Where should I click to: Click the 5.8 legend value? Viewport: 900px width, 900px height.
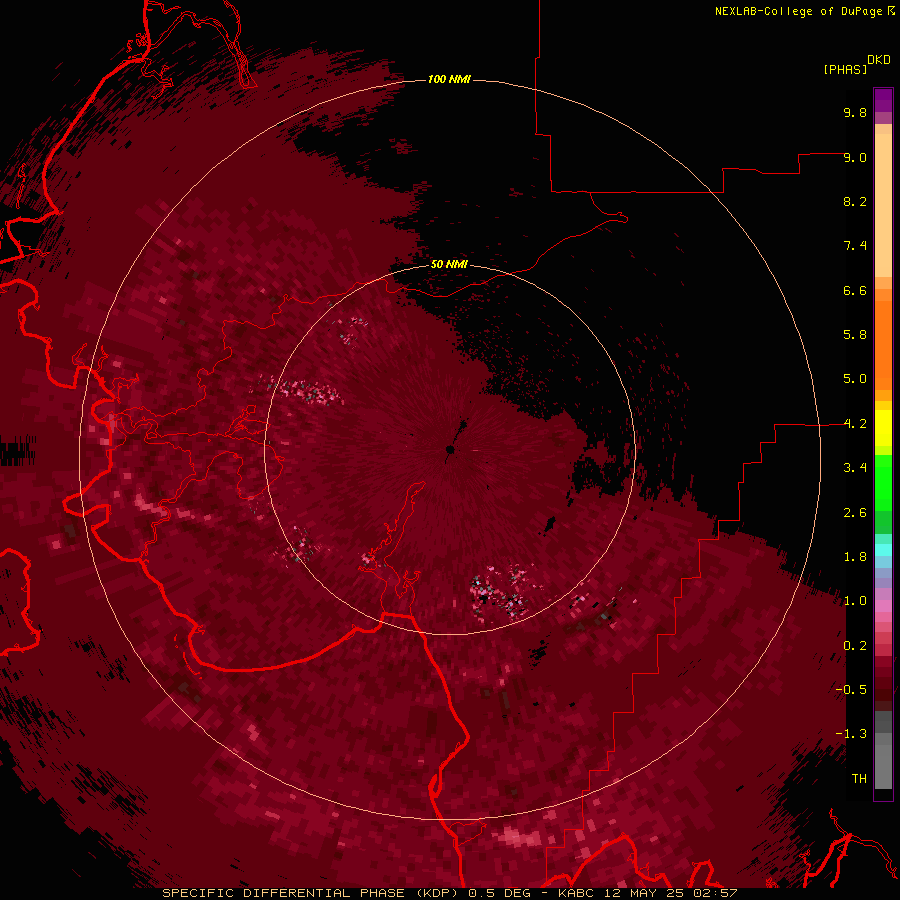click(855, 335)
